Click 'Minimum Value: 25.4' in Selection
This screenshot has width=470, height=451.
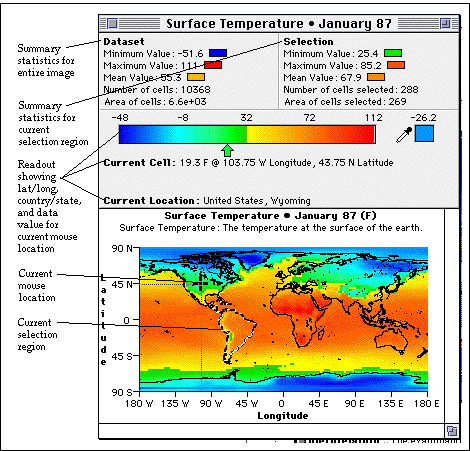click(331, 54)
